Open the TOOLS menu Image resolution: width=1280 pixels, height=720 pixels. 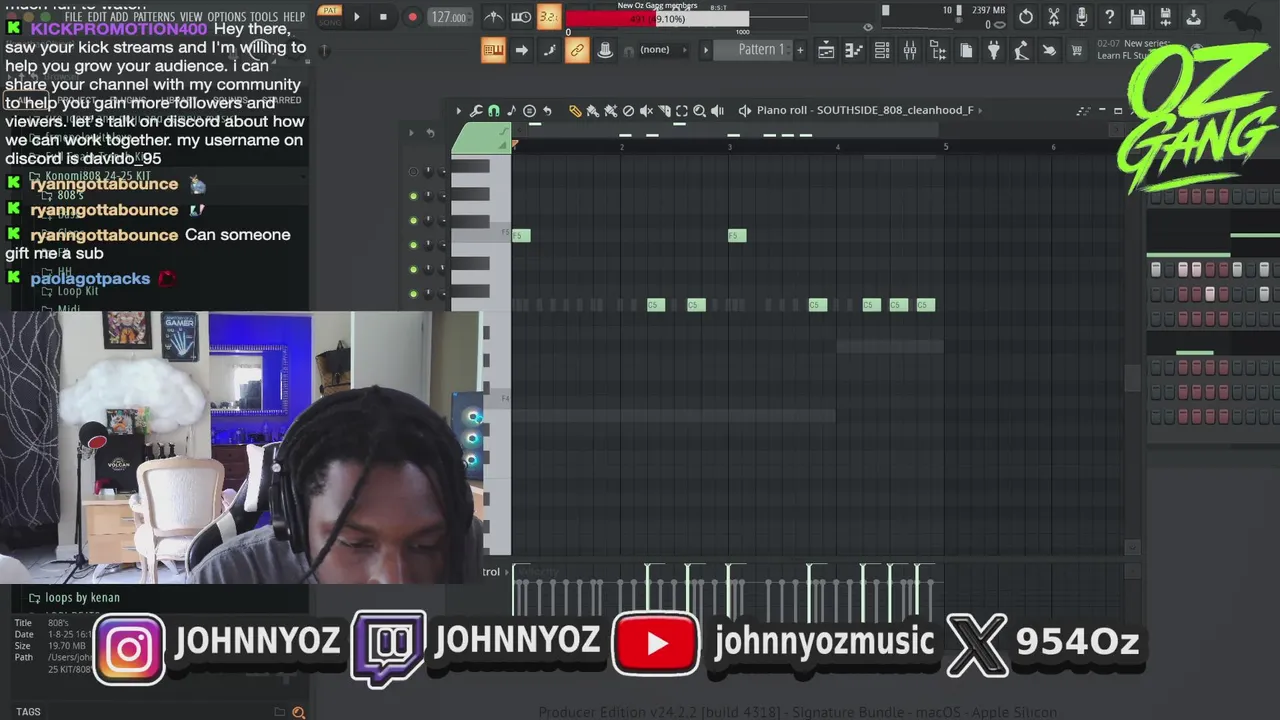pos(264,17)
